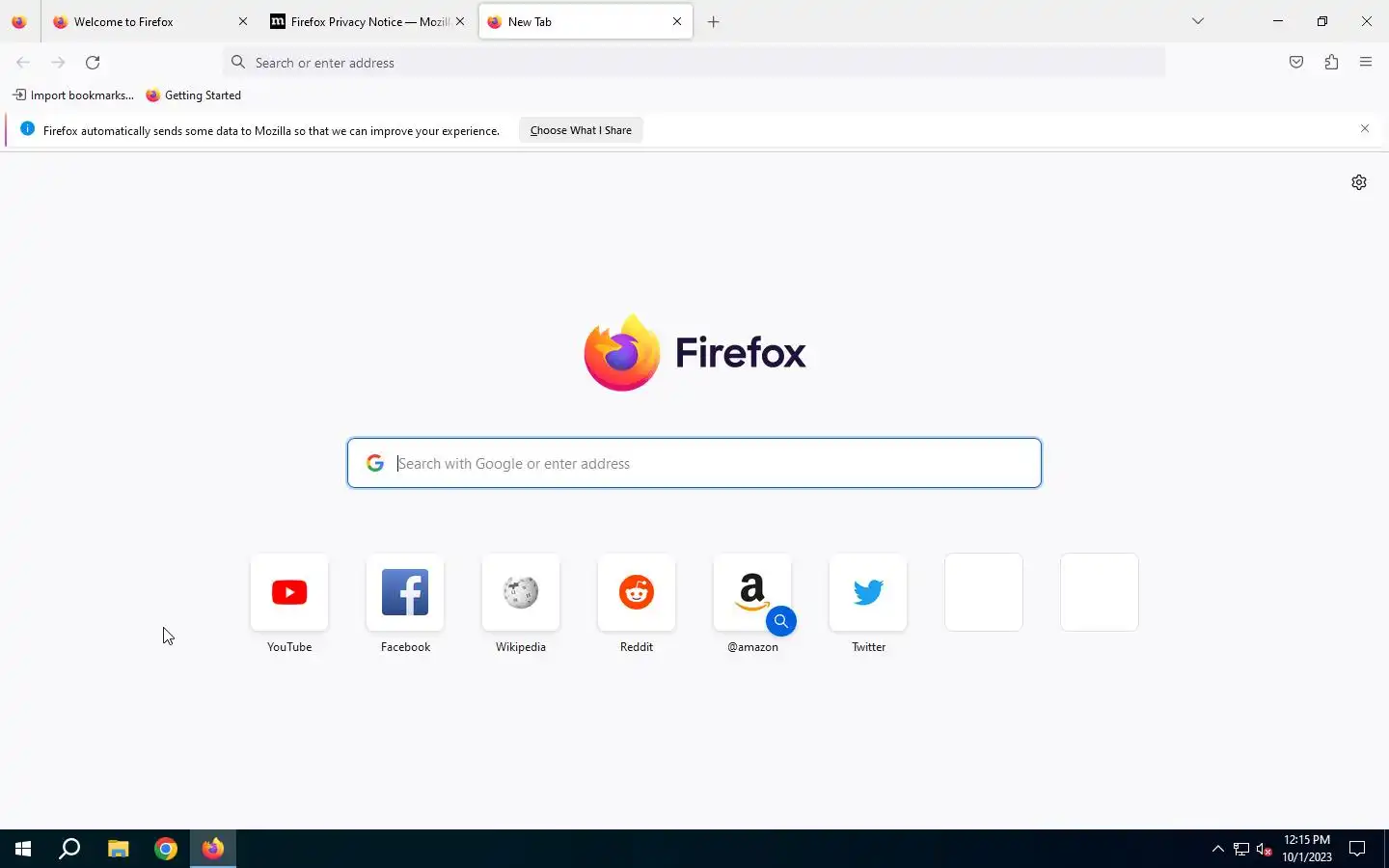Select the New Tab tab
The width and height of the screenshot is (1389, 868).
pos(586,21)
